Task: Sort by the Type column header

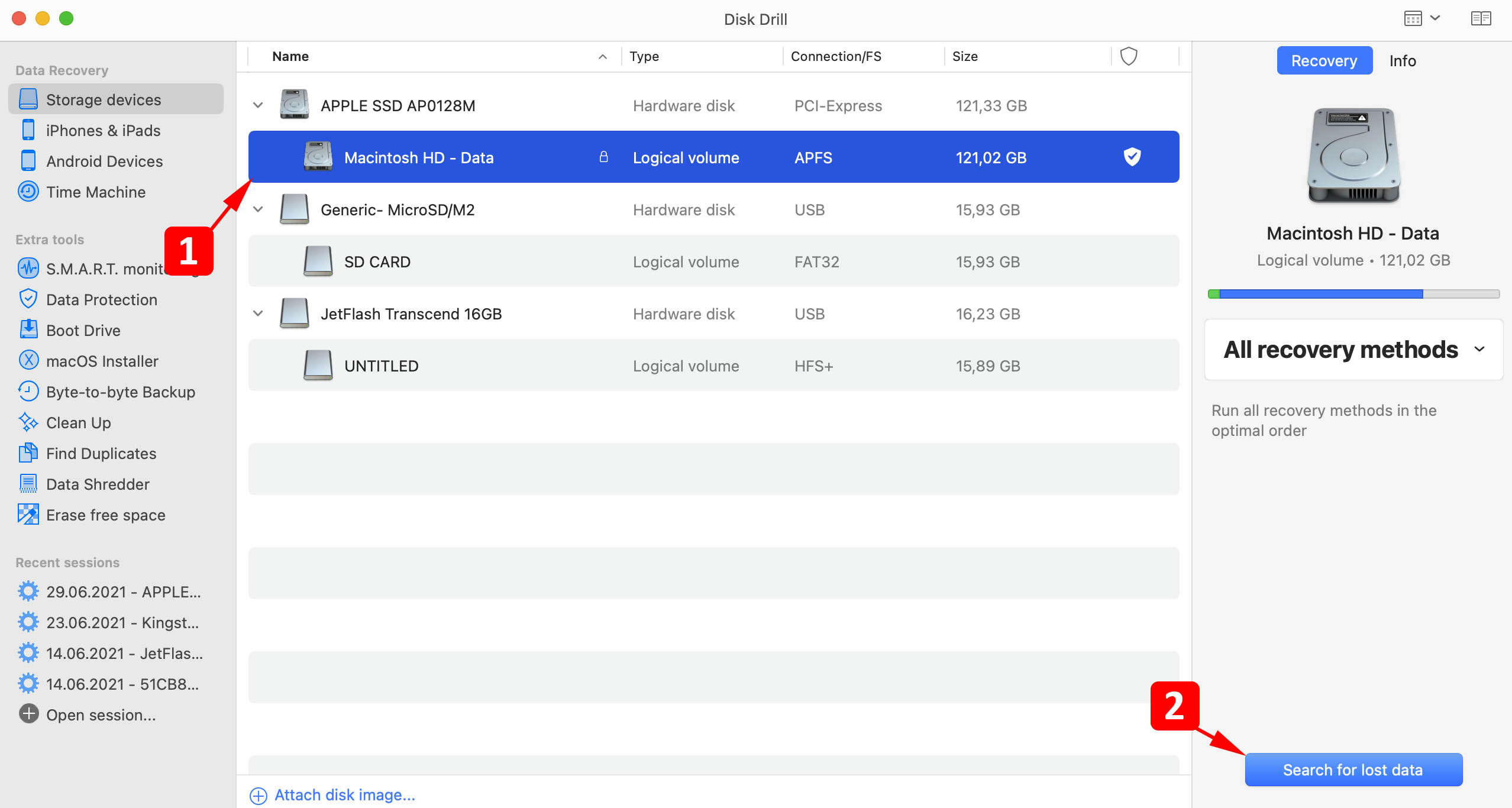Action: 702,56
